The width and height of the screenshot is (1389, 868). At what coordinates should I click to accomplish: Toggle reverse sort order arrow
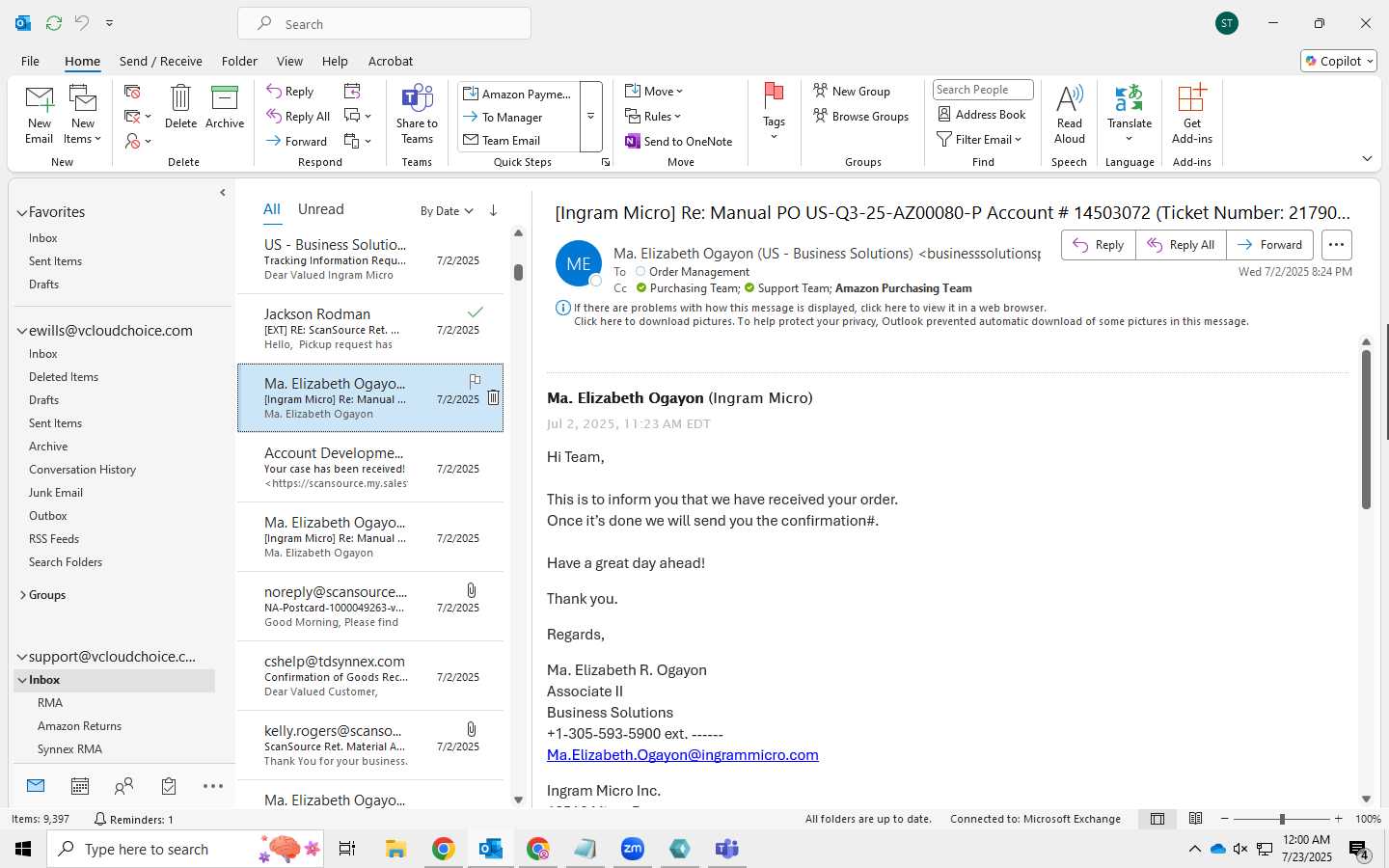point(493,210)
